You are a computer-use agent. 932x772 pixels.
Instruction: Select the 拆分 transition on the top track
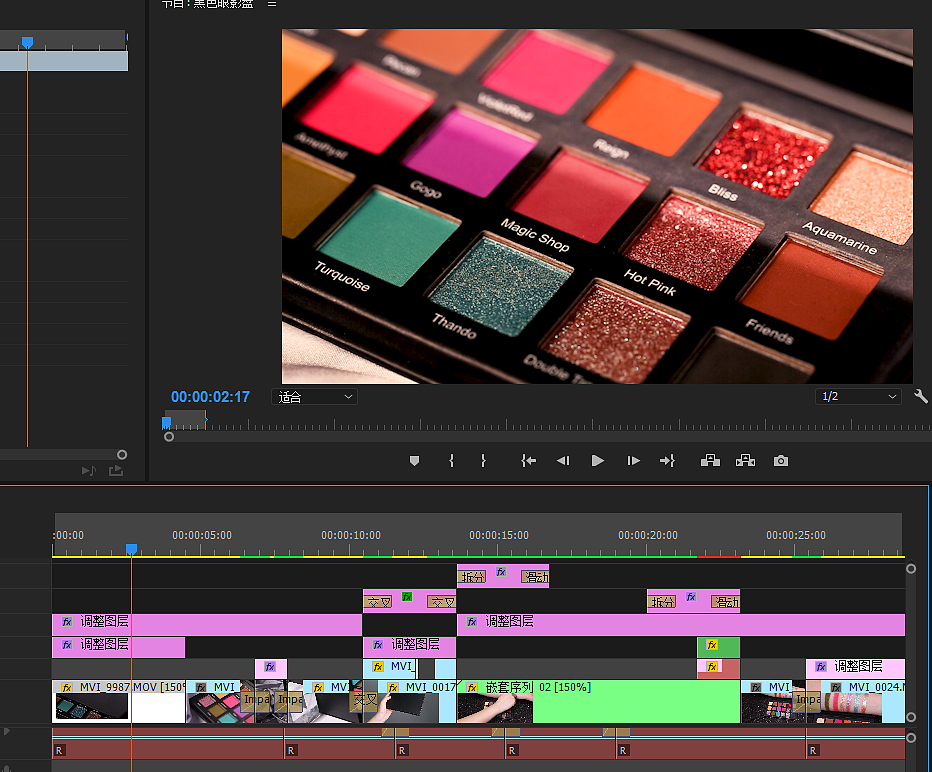pyautogui.click(x=473, y=576)
